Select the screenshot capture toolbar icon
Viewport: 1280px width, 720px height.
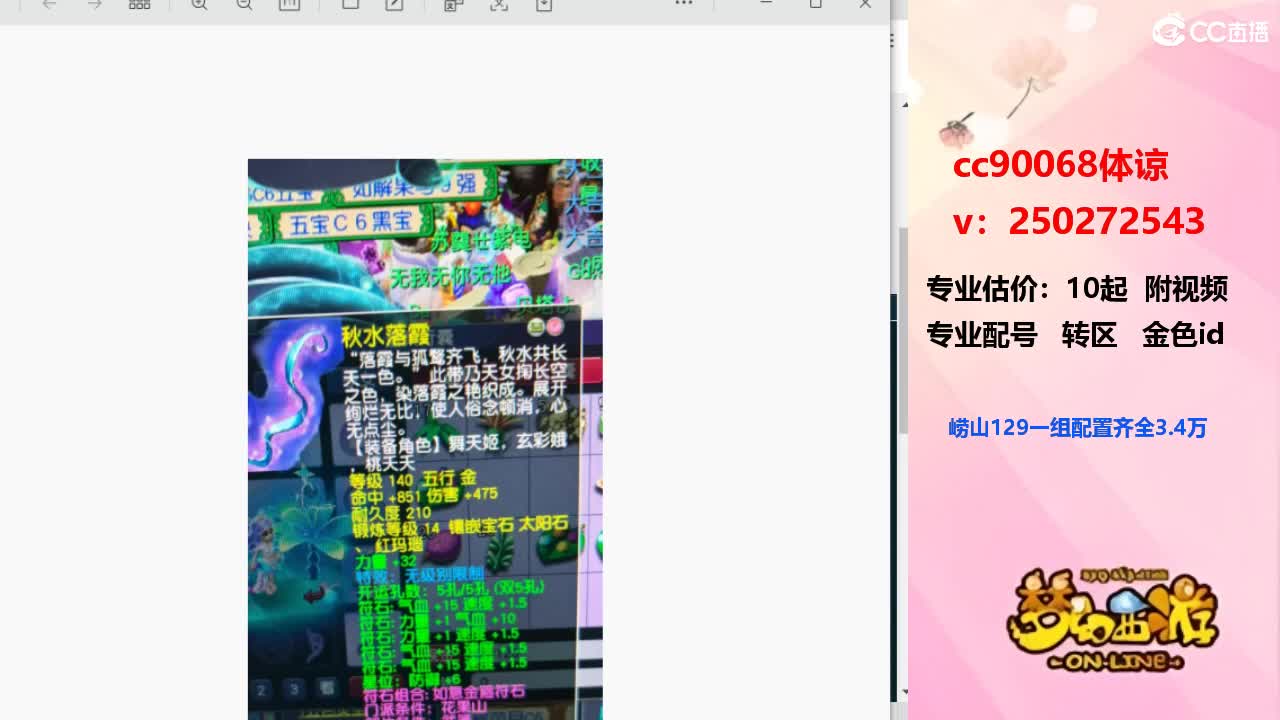click(499, 5)
